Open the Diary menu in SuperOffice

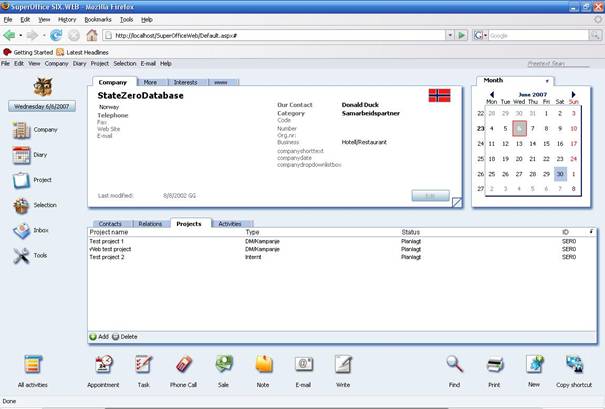tap(79, 64)
